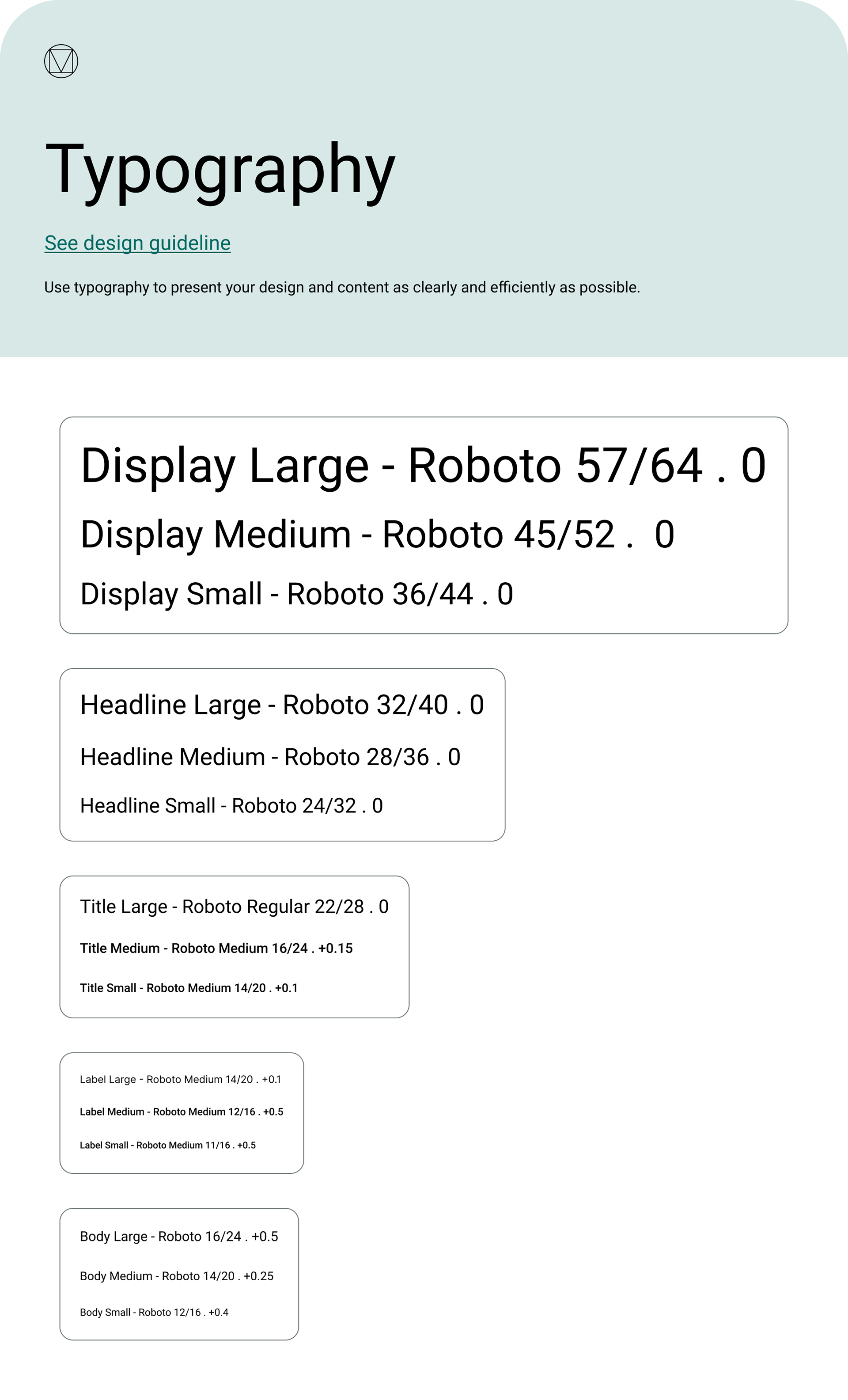Open the See design guideline link
Image resolution: width=848 pixels, height=1400 pixels.
point(137,243)
